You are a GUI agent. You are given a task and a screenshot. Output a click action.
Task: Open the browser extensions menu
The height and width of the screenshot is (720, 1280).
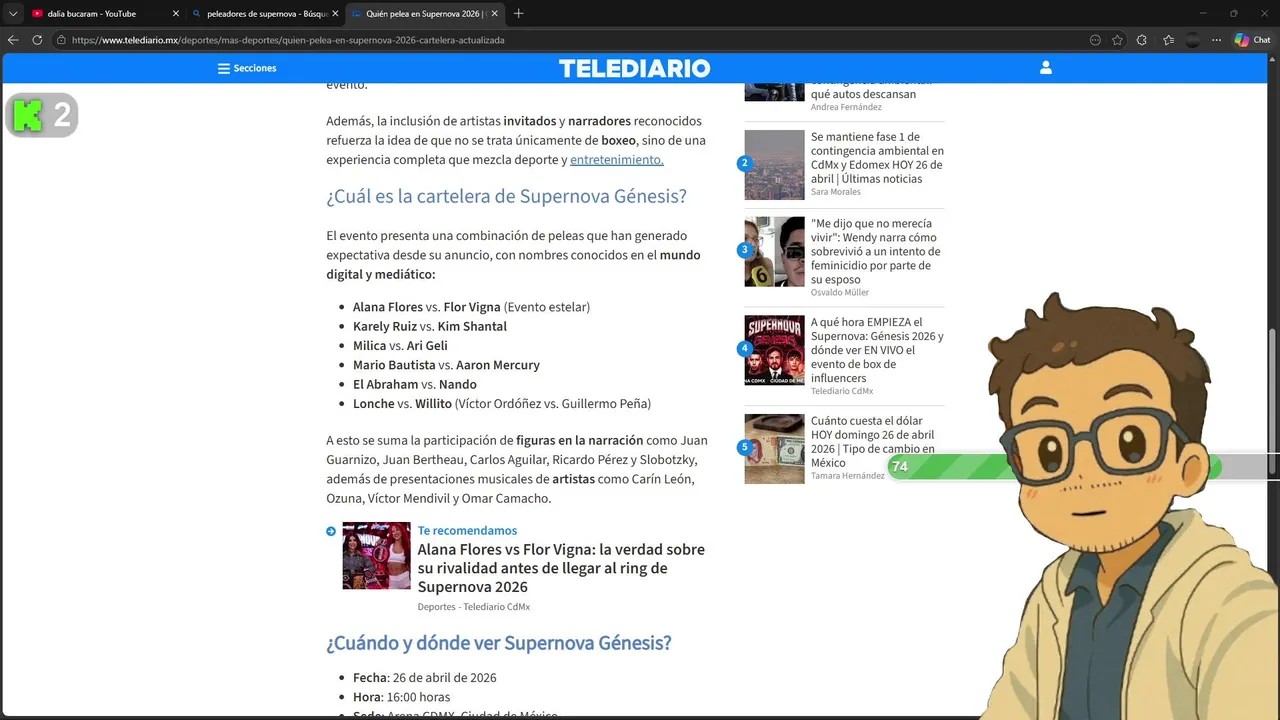pos(1142,40)
